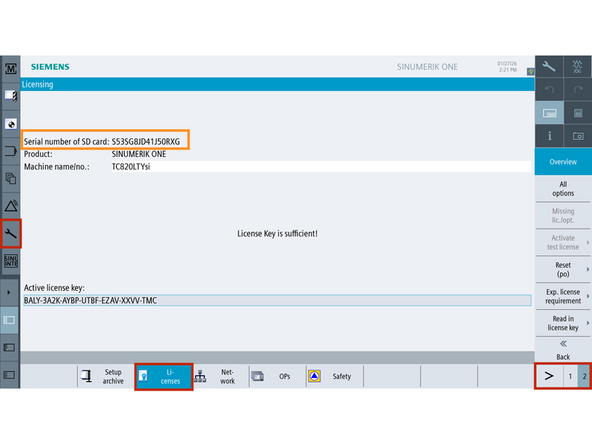592x444 pixels.
Task: Select the middle display layout icon
Action: [x=9, y=347]
